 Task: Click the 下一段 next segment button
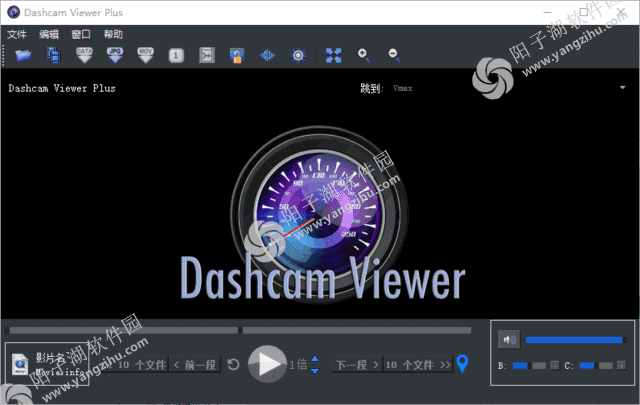(357, 365)
